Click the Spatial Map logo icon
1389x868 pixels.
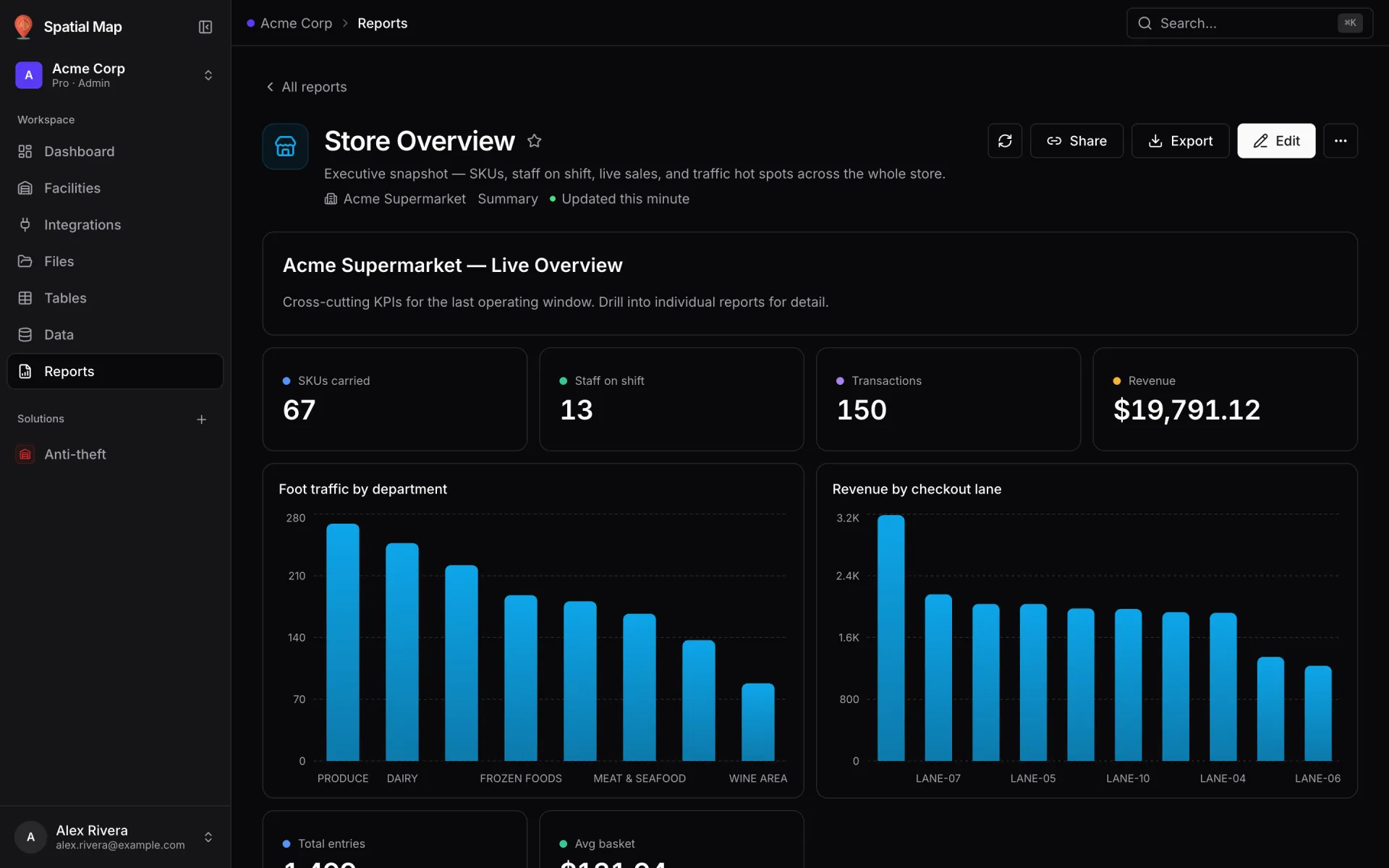pos(23,27)
